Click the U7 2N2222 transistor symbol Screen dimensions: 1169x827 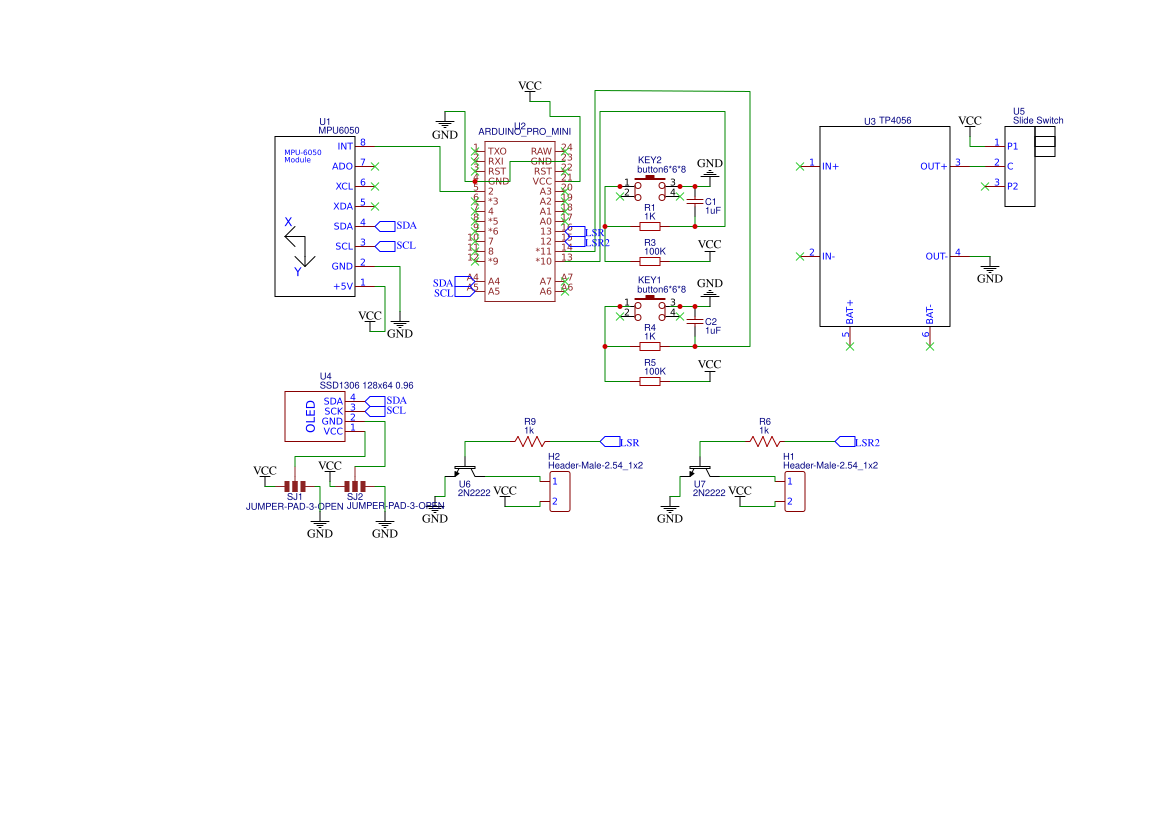(700, 470)
